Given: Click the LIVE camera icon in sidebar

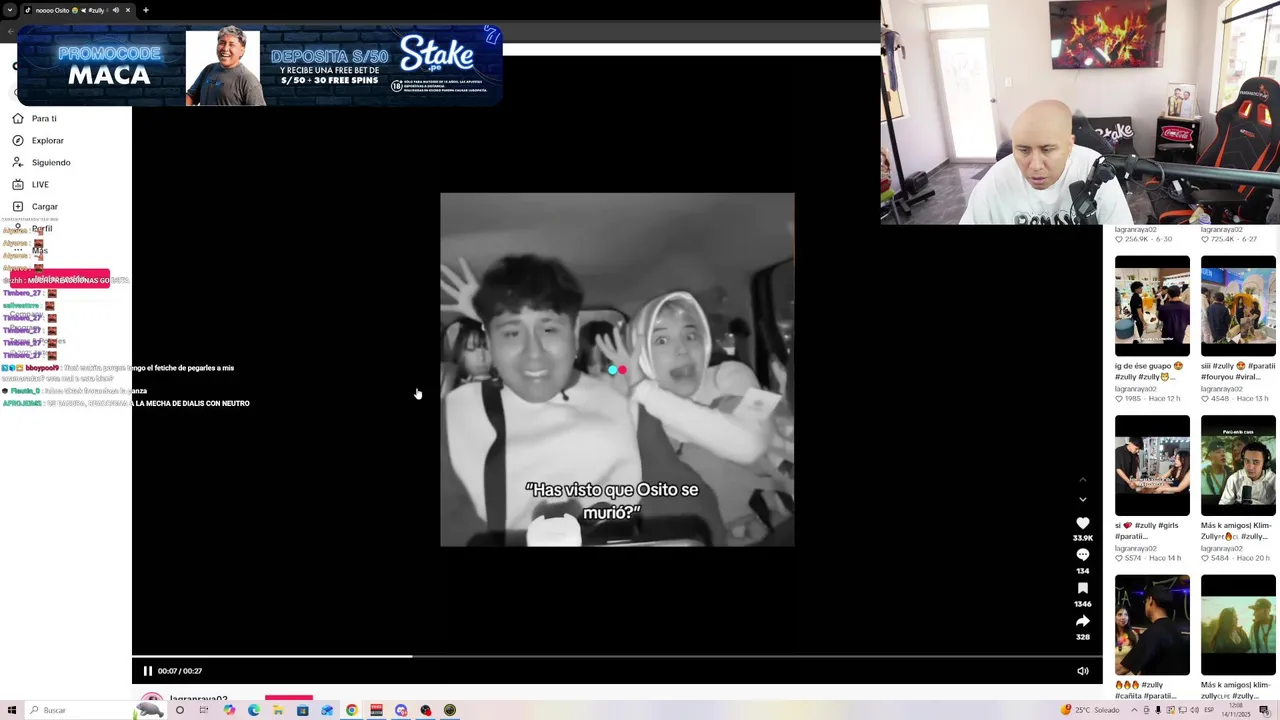Looking at the screenshot, I should pos(18,184).
